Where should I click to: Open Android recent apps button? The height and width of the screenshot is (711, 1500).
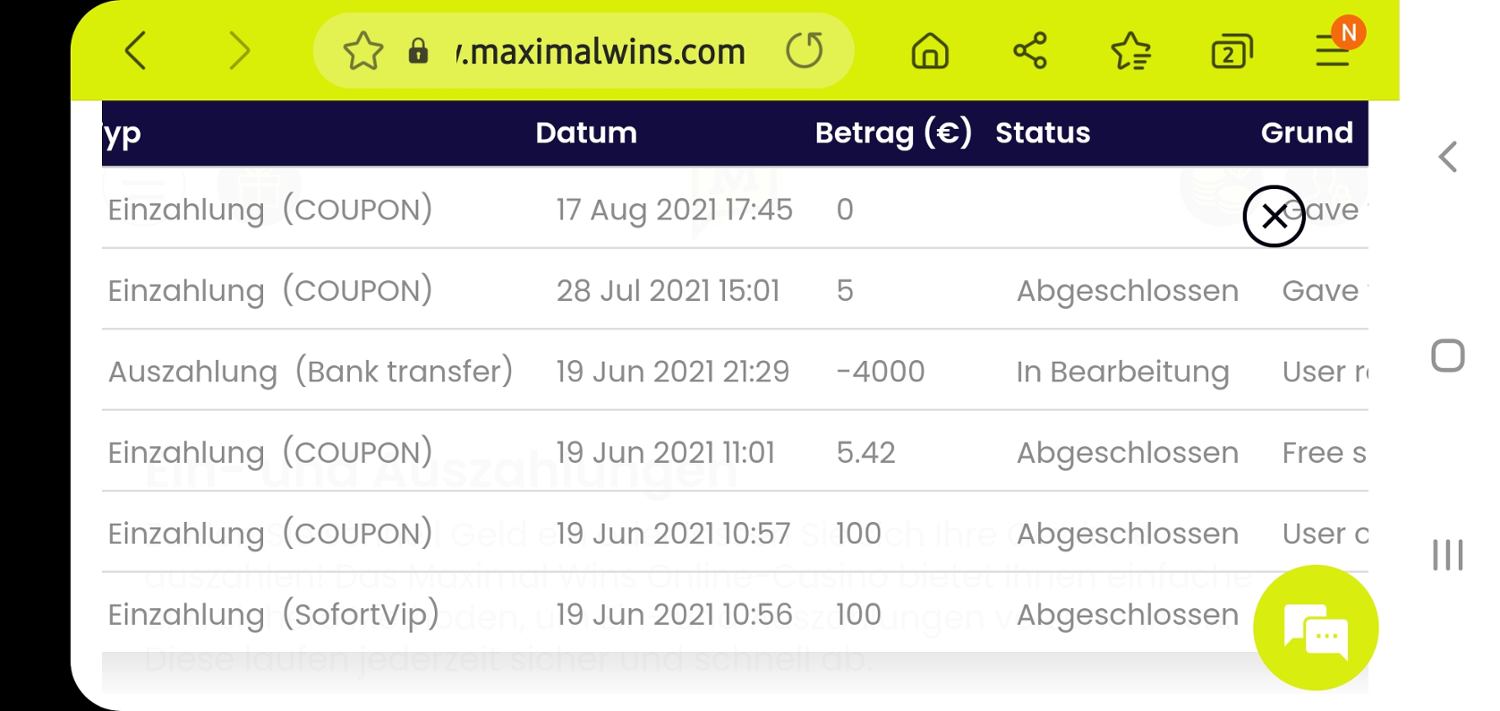click(1448, 555)
